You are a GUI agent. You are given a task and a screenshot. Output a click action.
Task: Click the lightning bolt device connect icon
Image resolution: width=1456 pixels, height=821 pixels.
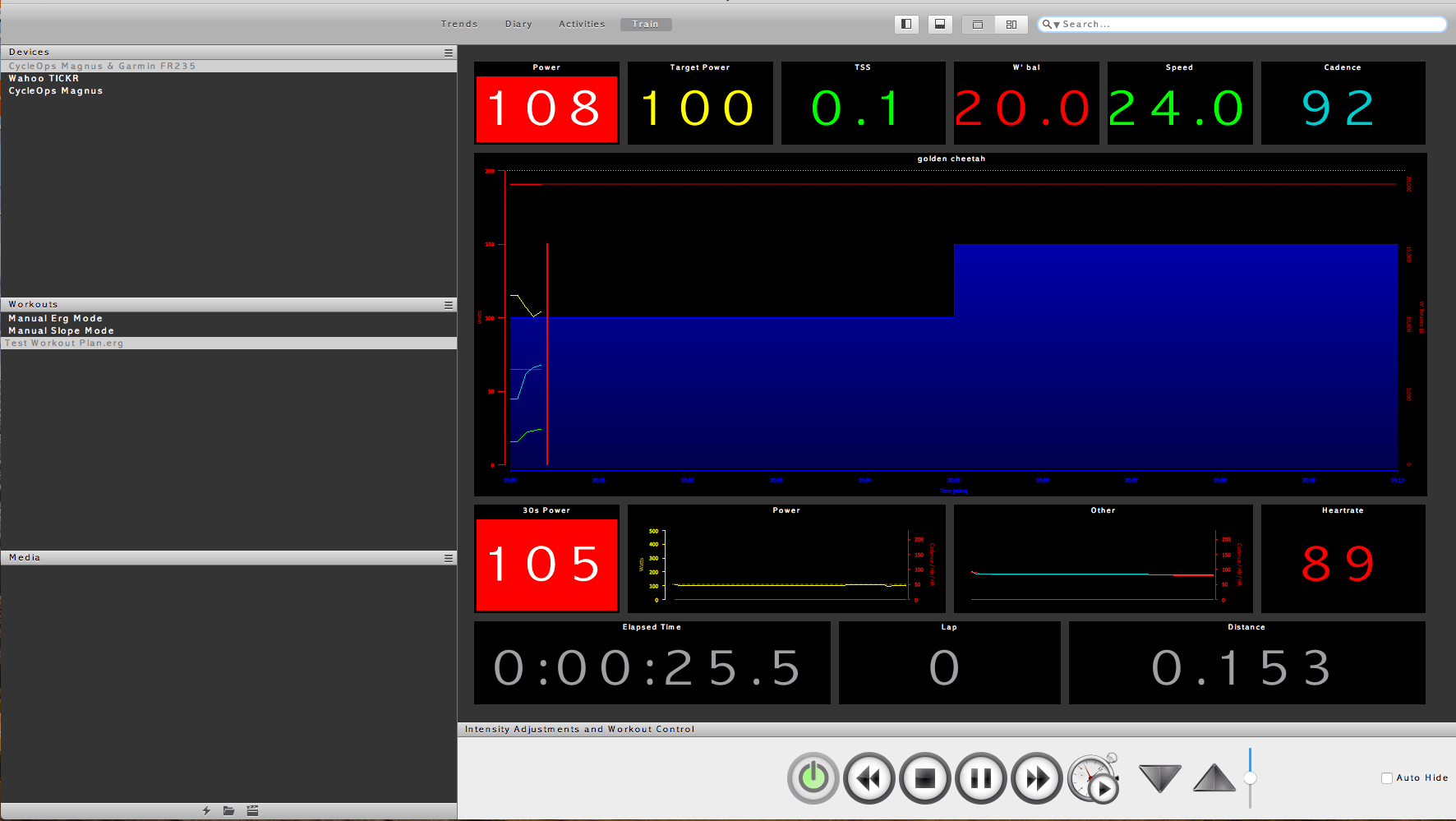pyautogui.click(x=205, y=810)
